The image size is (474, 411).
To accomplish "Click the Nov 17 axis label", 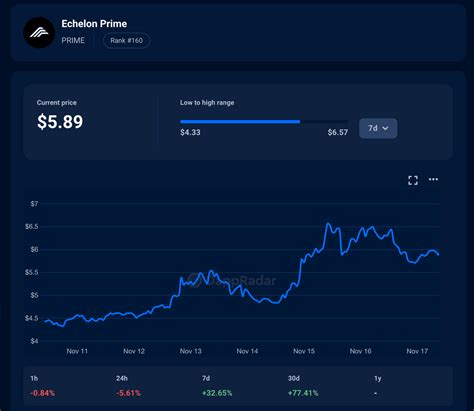I will tap(417, 351).
